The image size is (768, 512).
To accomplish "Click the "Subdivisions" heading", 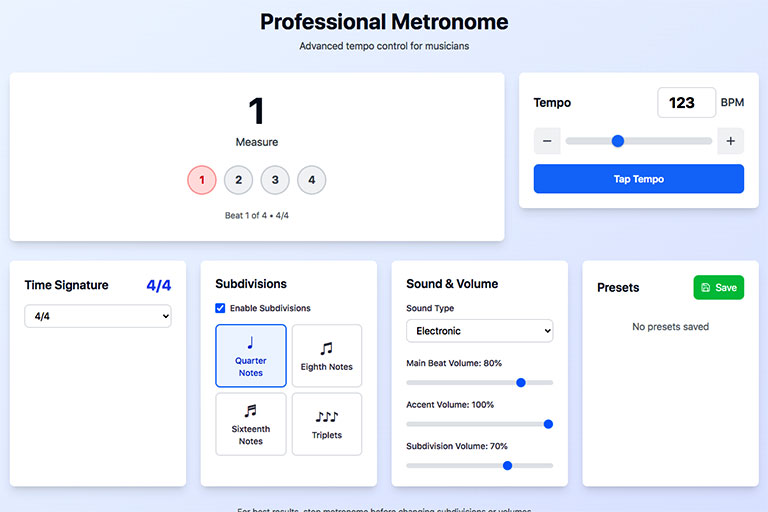I will (251, 284).
